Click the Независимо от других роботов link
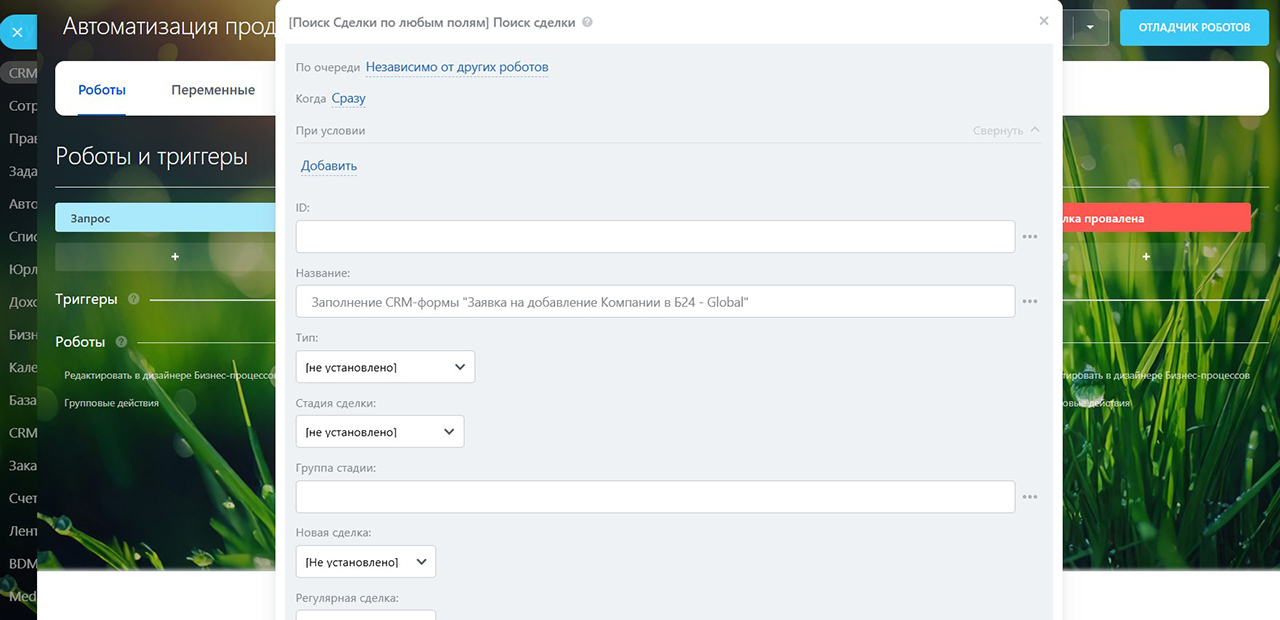1280x620 pixels. pyautogui.click(x=457, y=67)
